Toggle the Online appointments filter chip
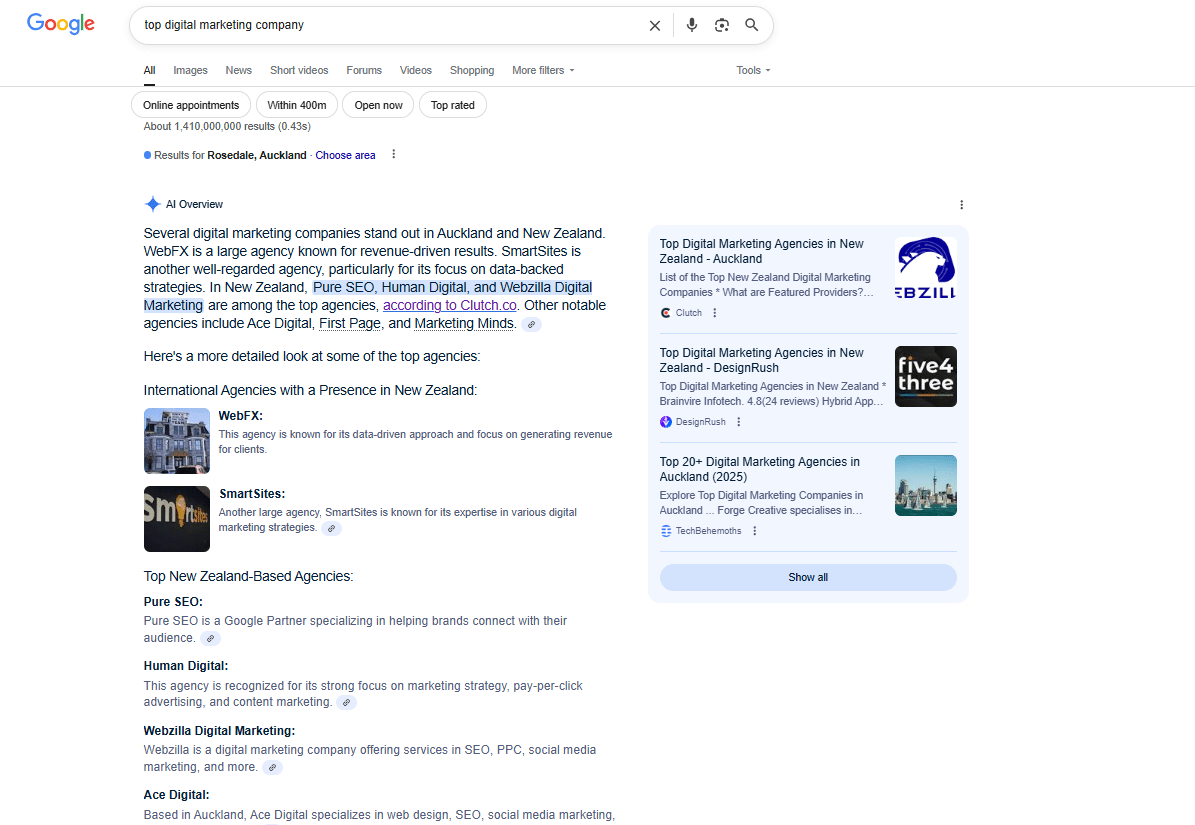The width and height of the screenshot is (1195, 825). (191, 105)
